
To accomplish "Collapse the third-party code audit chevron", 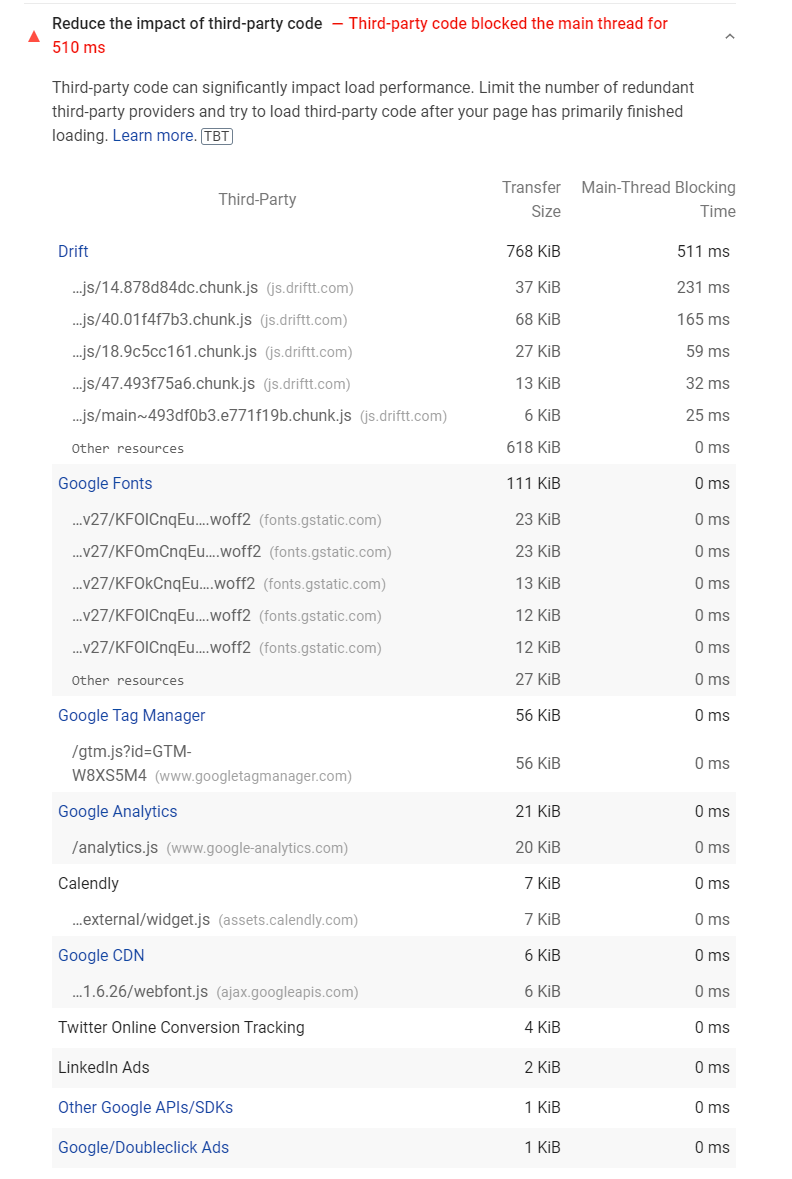I will click(x=729, y=36).
